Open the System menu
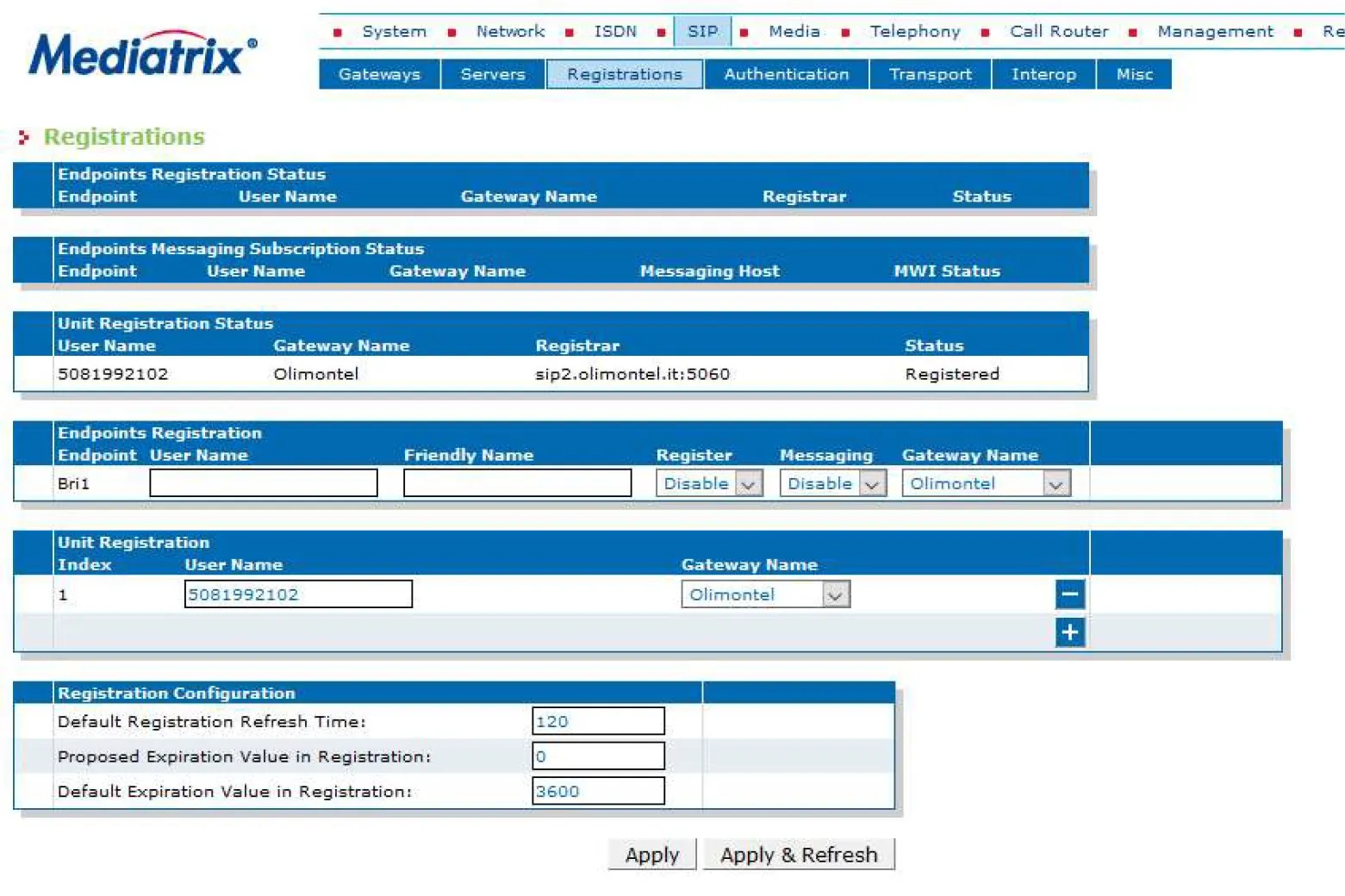 click(394, 31)
